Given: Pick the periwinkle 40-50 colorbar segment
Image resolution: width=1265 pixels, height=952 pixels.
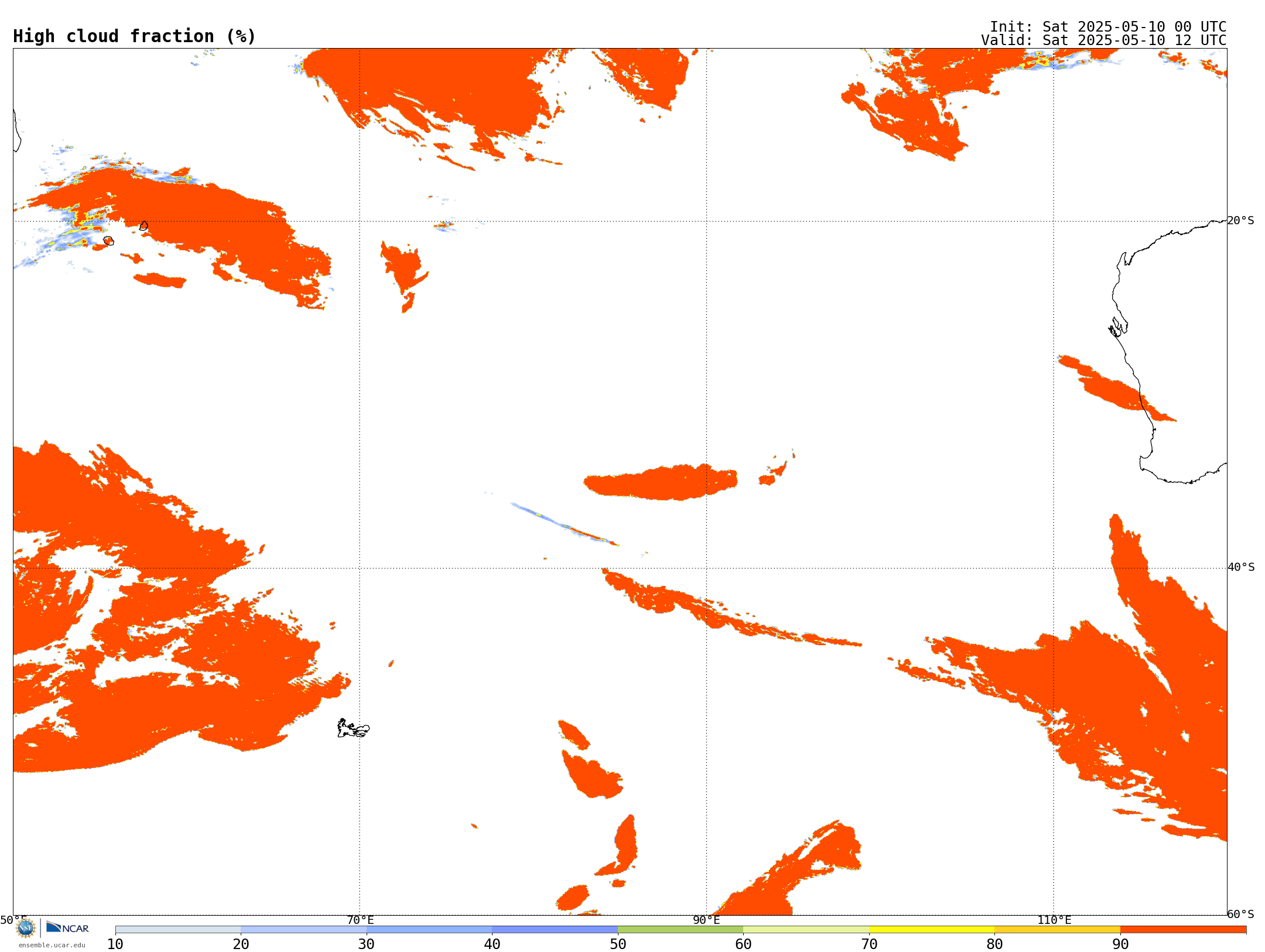Looking at the screenshot, I should click(555, 930).
